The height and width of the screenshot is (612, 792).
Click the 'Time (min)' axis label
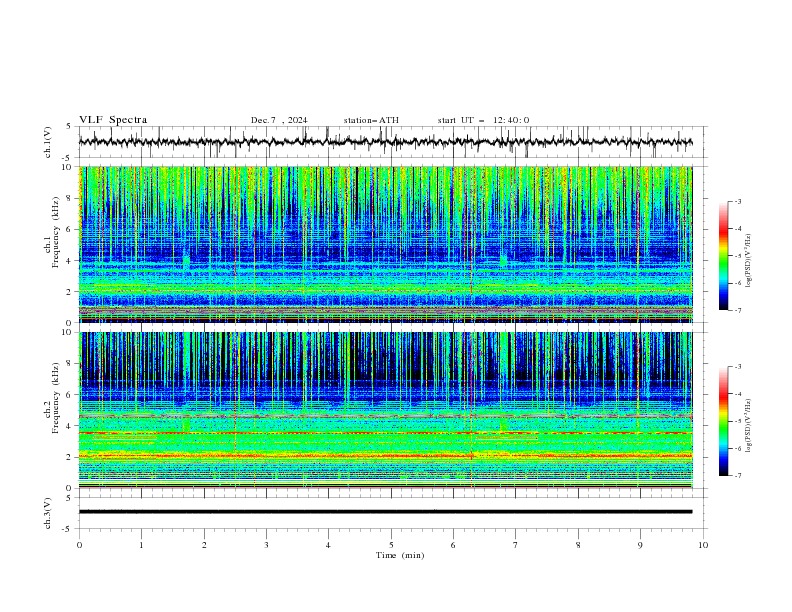point(400,555)
